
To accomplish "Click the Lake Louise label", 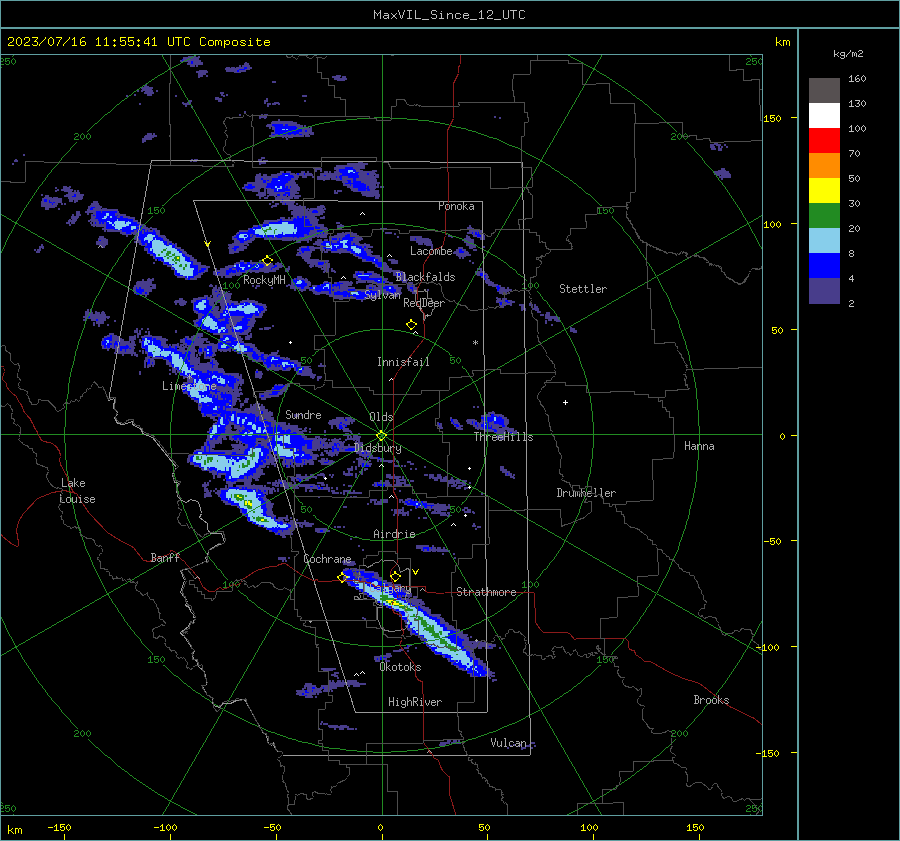I will (77, 491).
